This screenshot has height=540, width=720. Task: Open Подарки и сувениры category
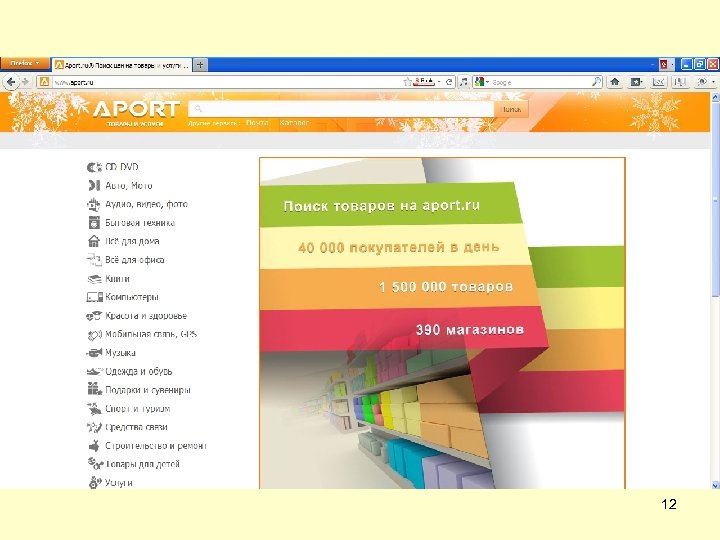(x=148, y=390)
